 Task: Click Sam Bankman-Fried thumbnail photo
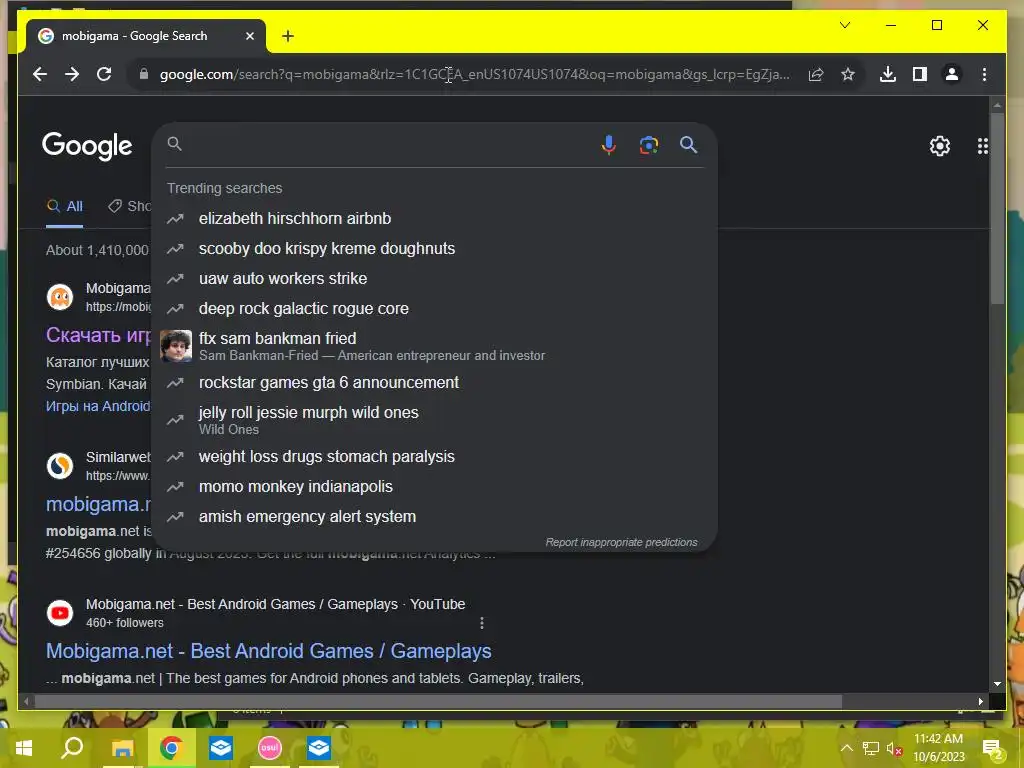click(176, 345)
